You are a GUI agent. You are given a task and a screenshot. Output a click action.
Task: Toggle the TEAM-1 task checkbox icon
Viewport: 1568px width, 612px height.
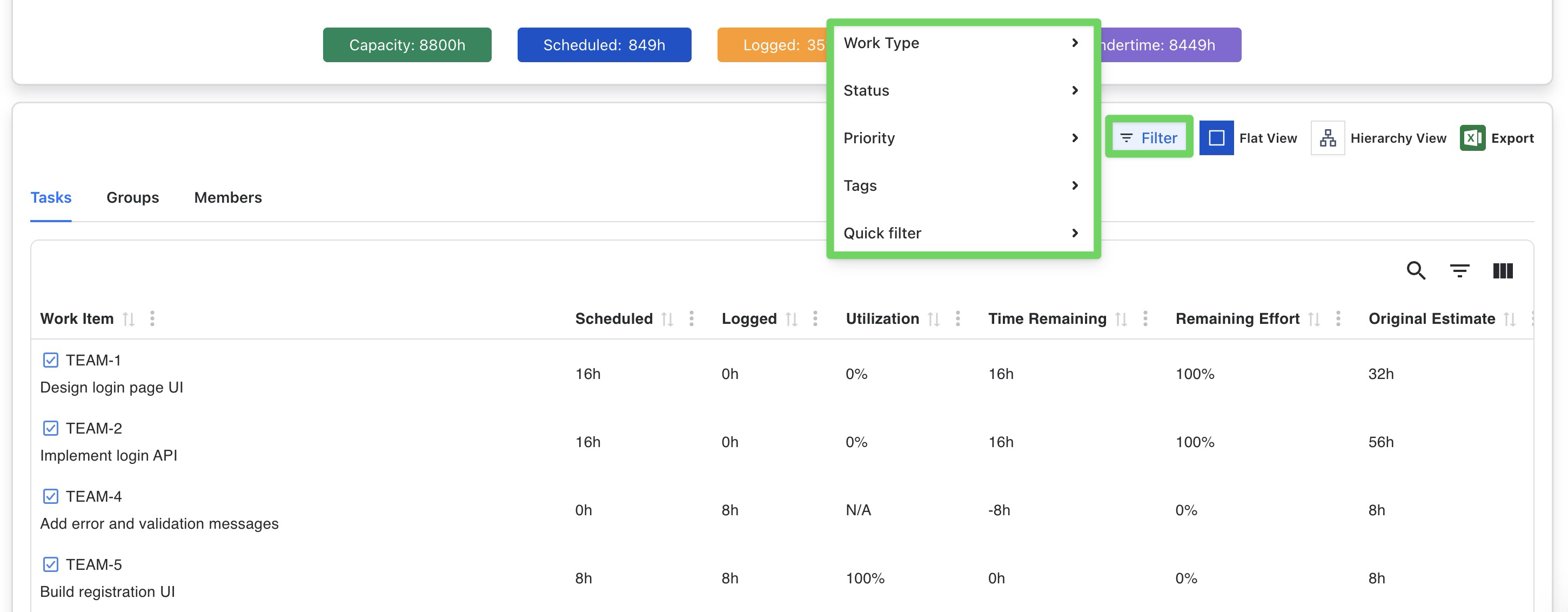click(51, 361)
